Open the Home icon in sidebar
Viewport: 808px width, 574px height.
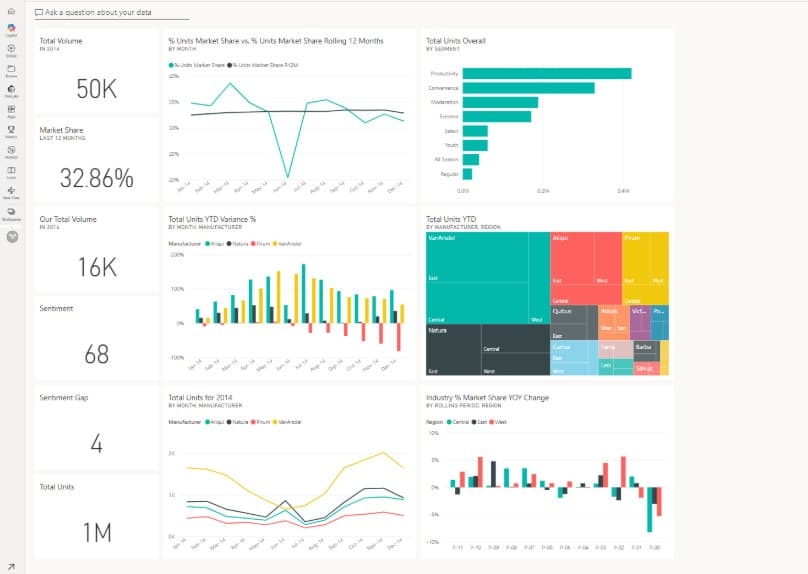pyautogui.click(x=11, y=9)
